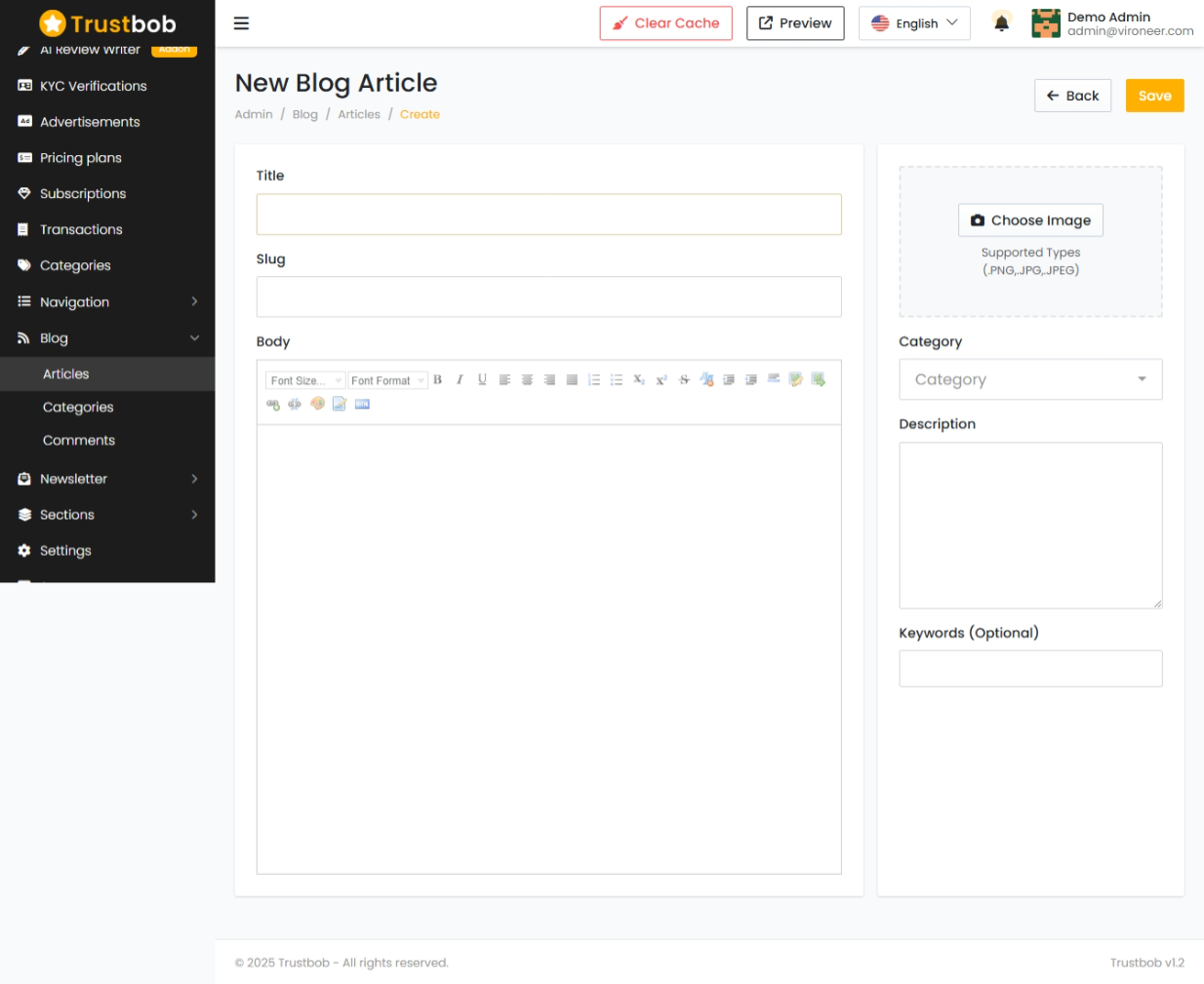Focus the Title input field
This screenshot has width=1204, height=984.
point(548,215)
